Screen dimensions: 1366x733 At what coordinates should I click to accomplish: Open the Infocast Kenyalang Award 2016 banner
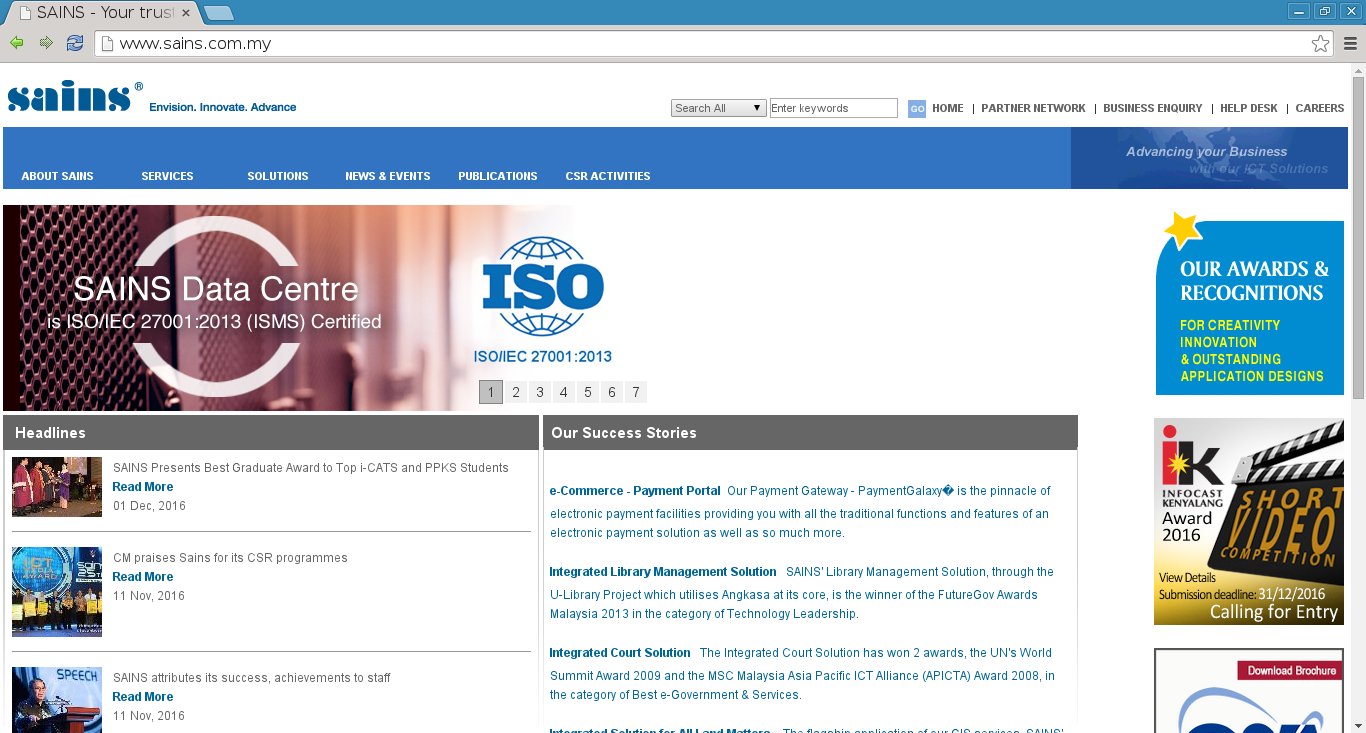pos(1249,522)
